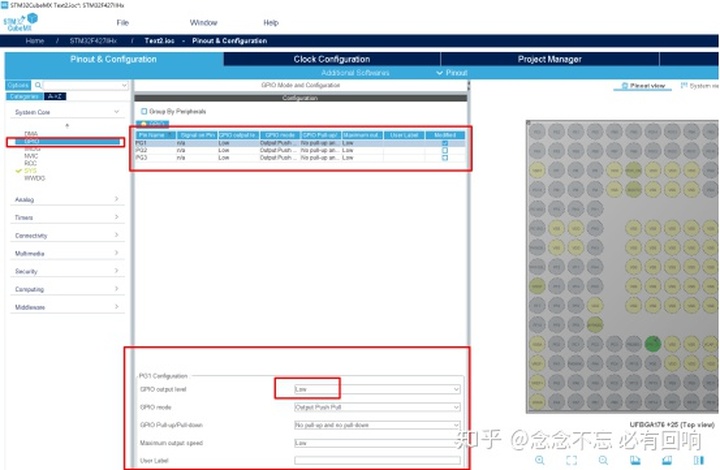Expand the Connectivity category
The height and width of the screenshot is (470, 720).
coord(67,235)
